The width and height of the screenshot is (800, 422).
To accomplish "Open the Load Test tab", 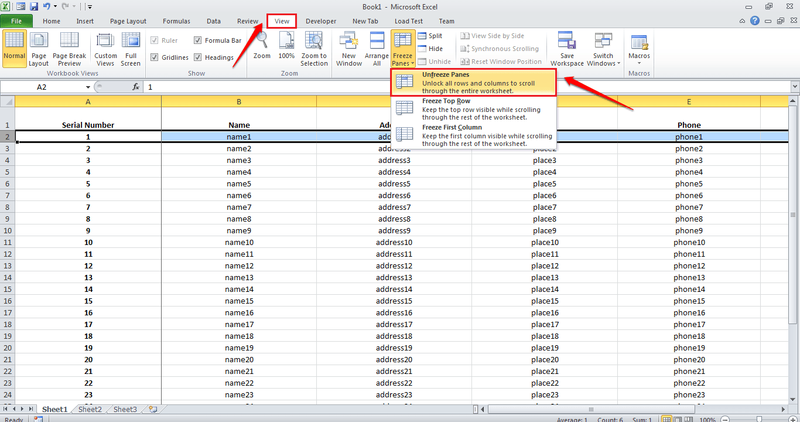I will coord(408,21).
